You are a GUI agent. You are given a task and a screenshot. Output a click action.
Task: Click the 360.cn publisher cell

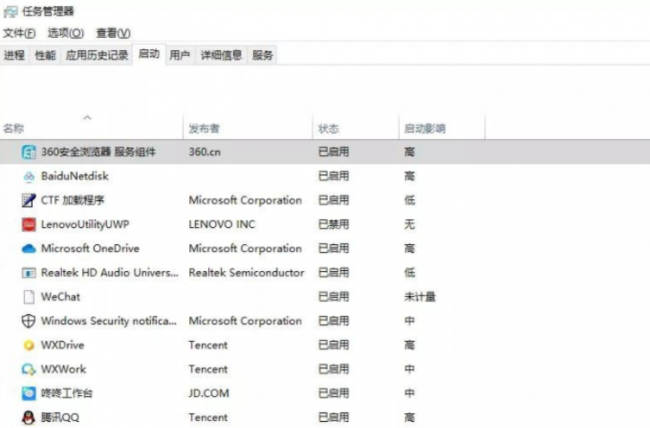[205, 152]
